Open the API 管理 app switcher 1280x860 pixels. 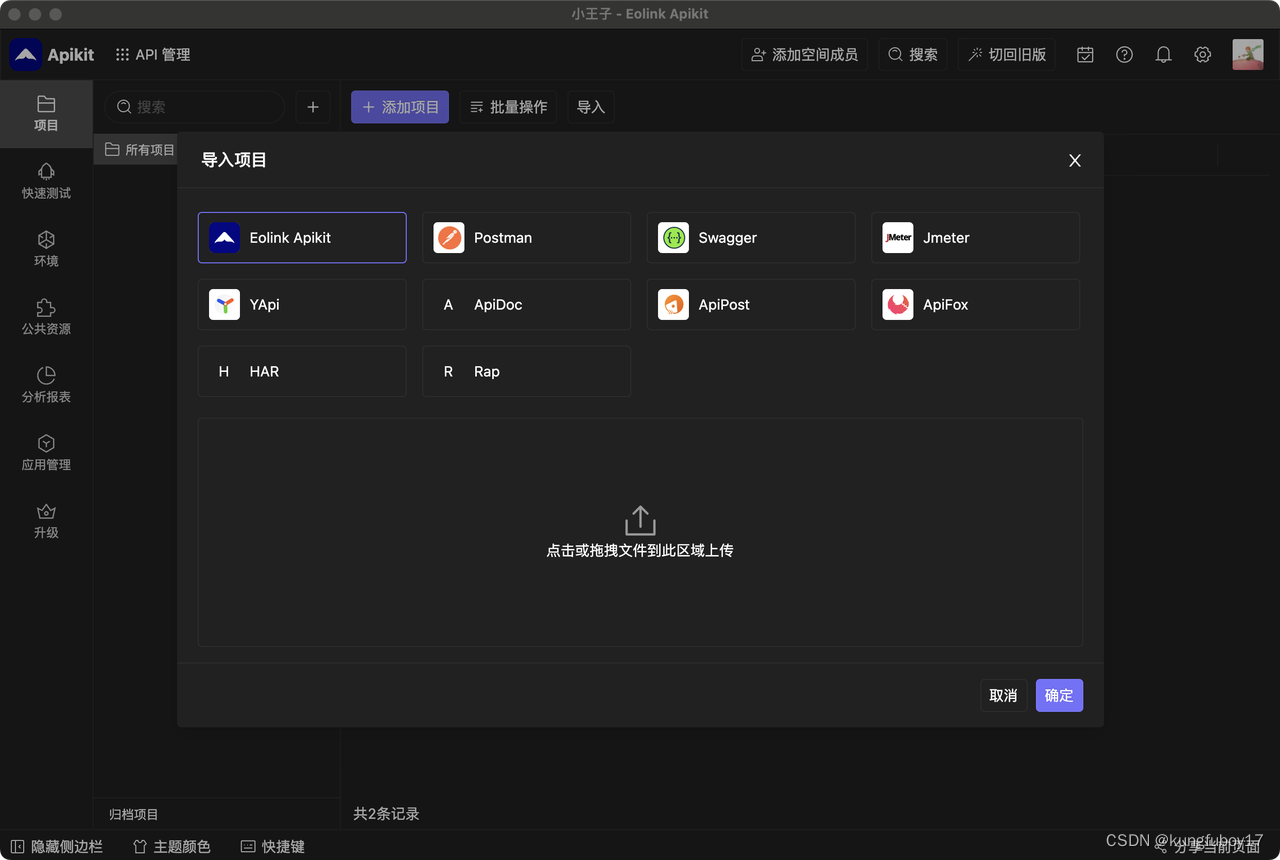tap(152, 54)
